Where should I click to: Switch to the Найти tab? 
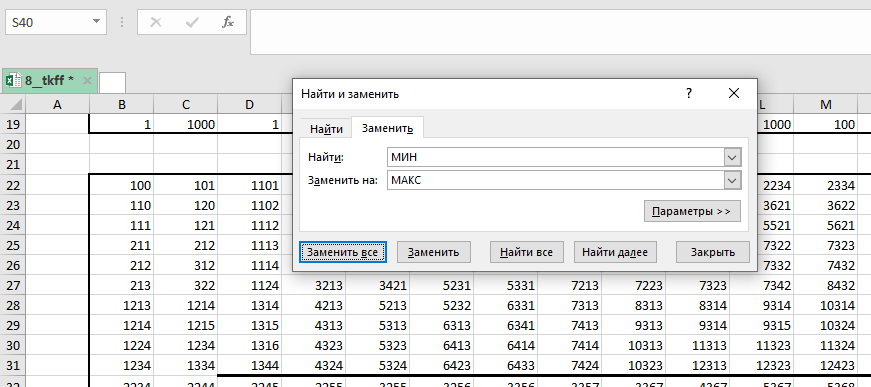[x=326, y=129]
